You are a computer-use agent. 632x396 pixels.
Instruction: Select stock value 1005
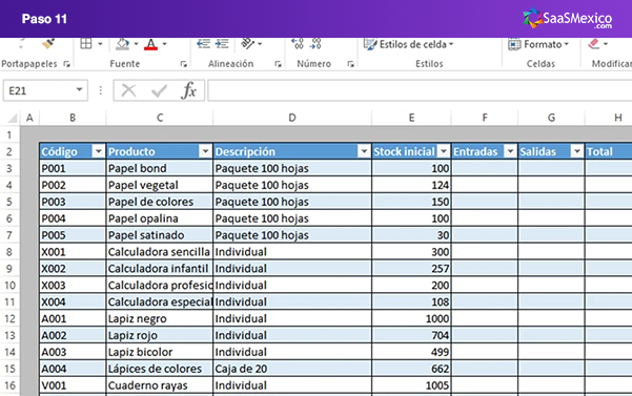coord(412,386)
